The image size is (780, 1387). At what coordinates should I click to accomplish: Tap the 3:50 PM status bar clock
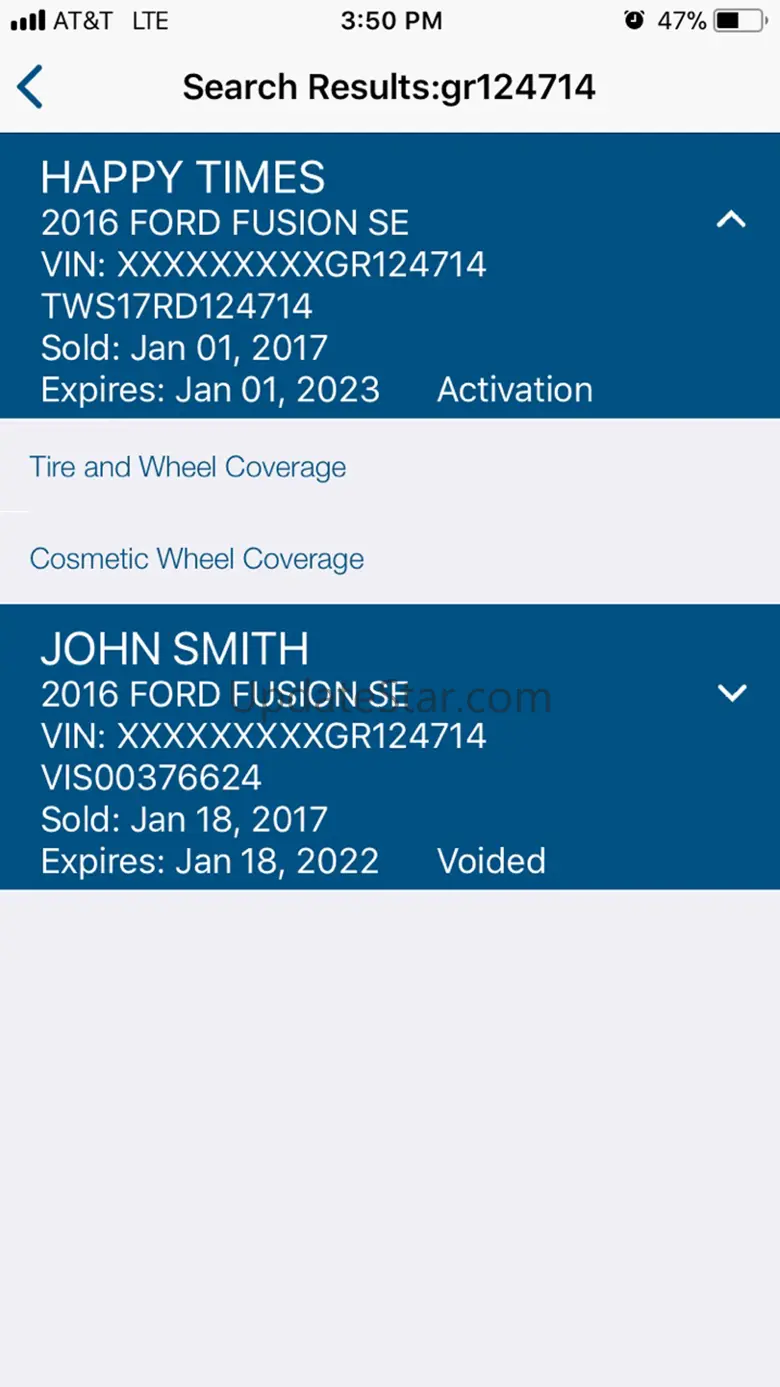[x=391, y=21]
